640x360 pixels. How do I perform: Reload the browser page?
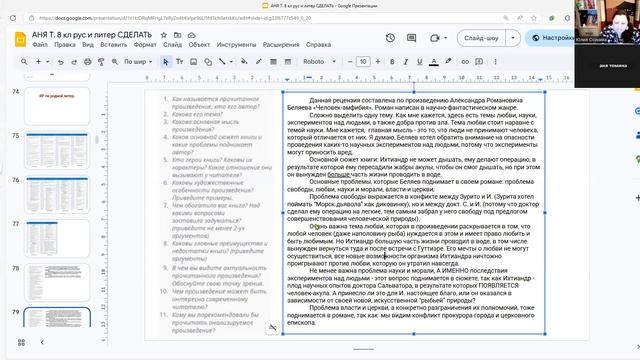click(x=13, y=18)
